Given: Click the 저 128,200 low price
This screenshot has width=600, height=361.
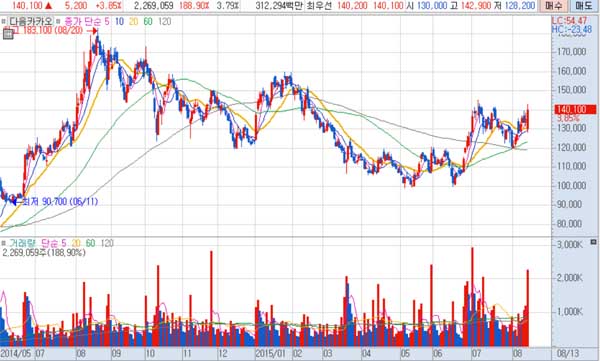Looking at the screenshot, I should pos(515,6).
